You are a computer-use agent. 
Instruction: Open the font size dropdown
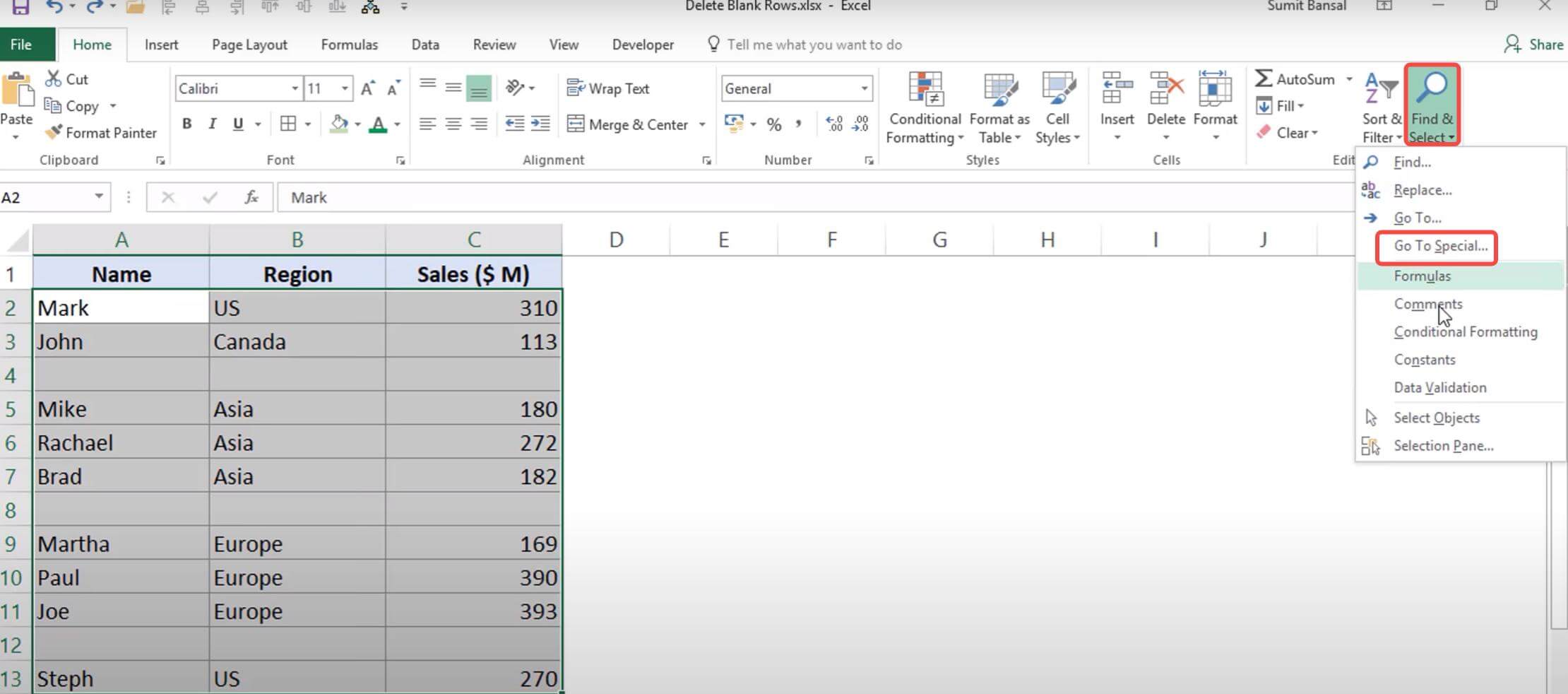coord(345,88)
